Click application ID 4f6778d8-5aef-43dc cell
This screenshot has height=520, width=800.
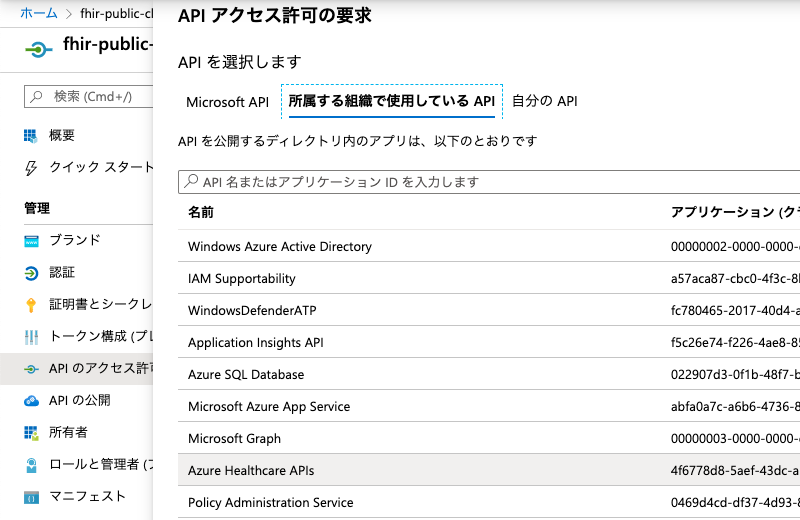(735, 471)
